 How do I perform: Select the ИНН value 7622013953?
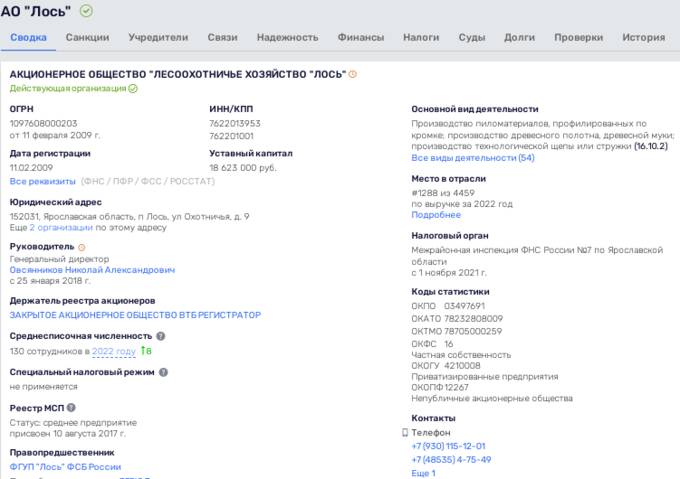pos(235,124)
